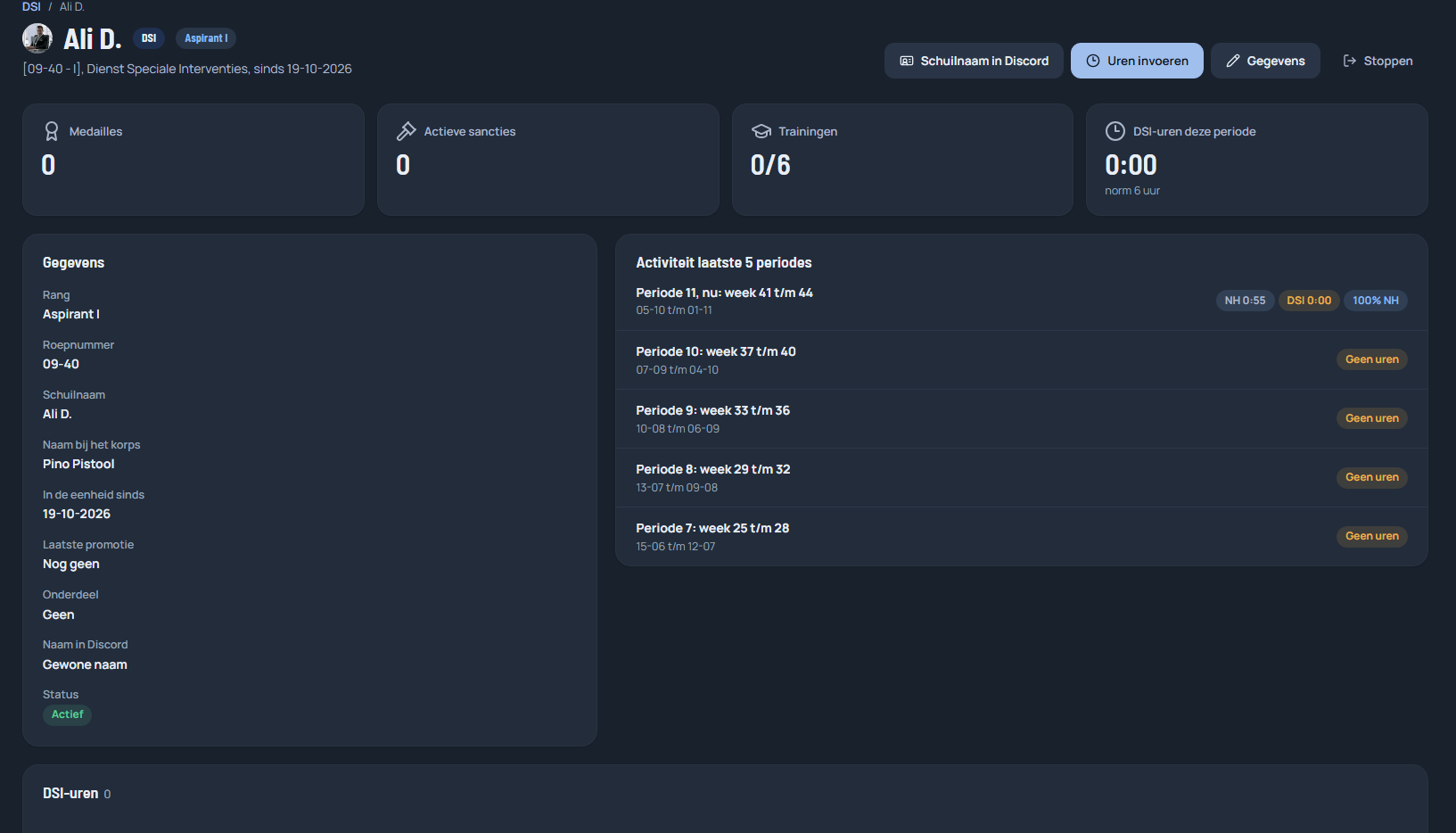The height and width of the screenshot is (833, 1456).
Task: Click the NH 0:55 badge
Action: 1245,301
